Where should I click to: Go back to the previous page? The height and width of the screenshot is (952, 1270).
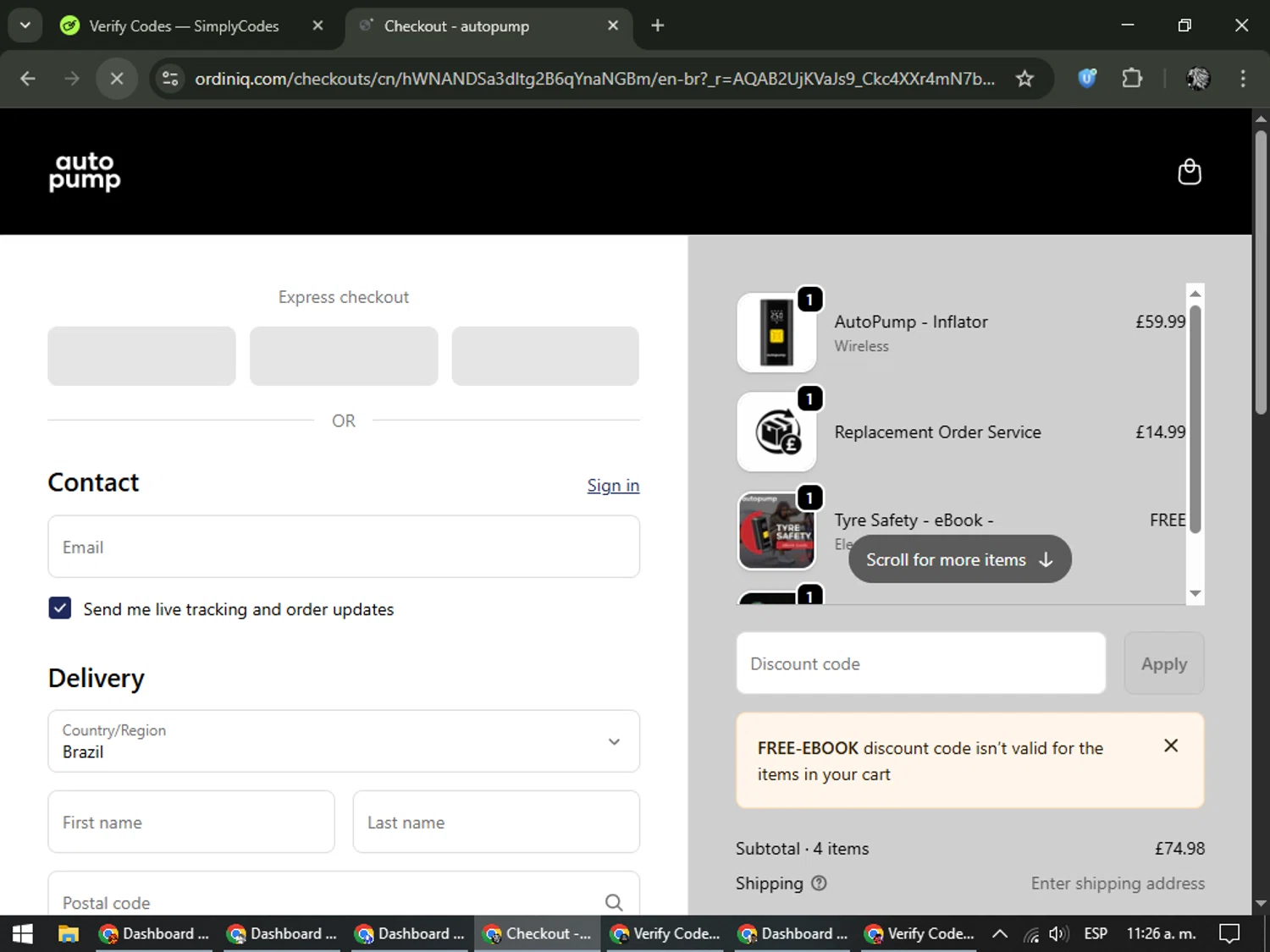pyautogui.click(x=28, y=79)
